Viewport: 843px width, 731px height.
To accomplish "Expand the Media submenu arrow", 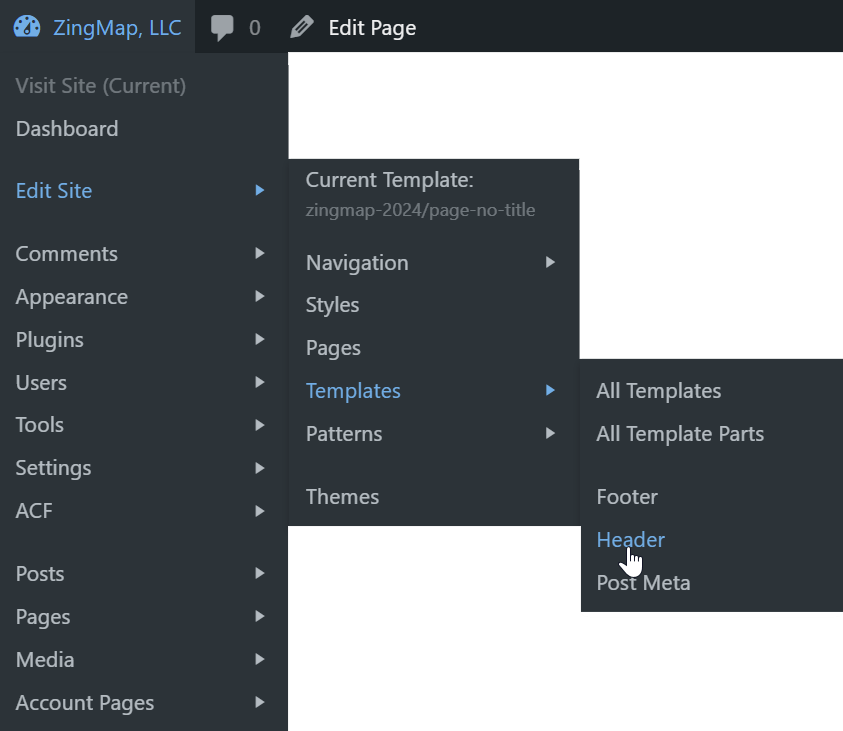I will click(x=260, y=660).
